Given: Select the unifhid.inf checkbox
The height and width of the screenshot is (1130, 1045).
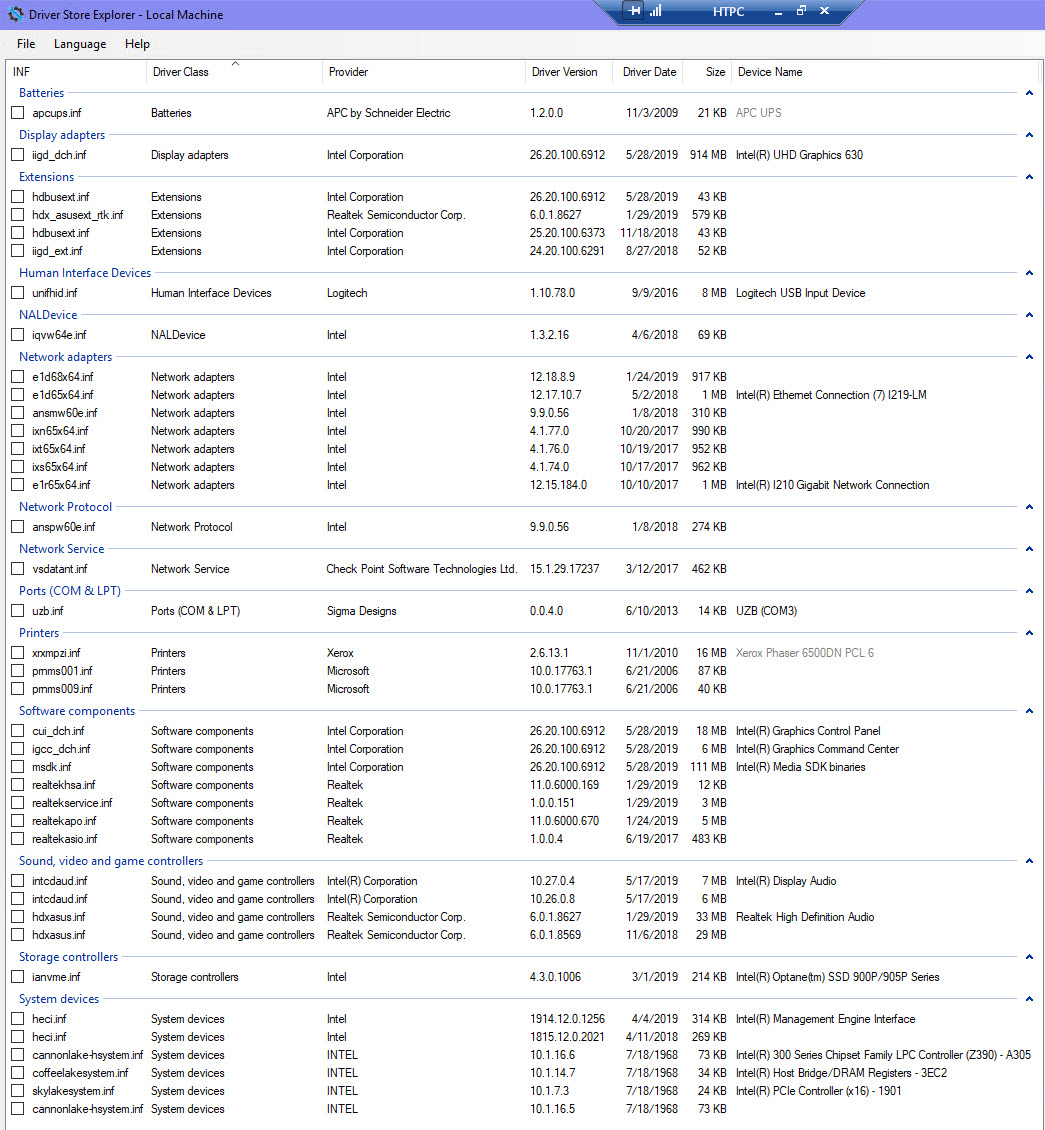Looking at the screenshot, I should pyautogui.click(x=18, y=293).
